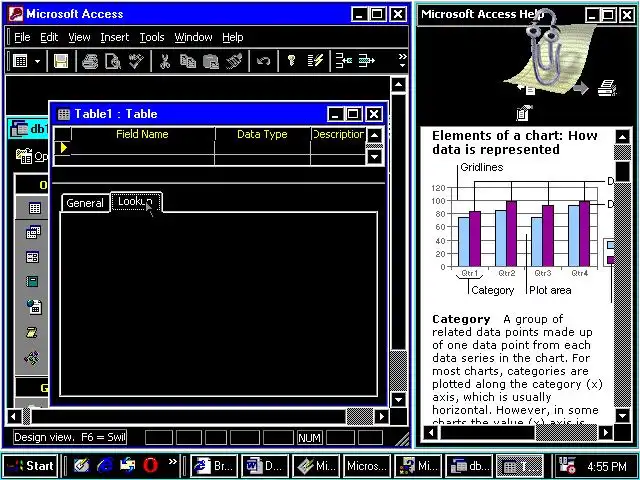640x480 pixels.
Task: Click the first empty Data Type cell
Action: pyautogui.click(x=262, y=148)
